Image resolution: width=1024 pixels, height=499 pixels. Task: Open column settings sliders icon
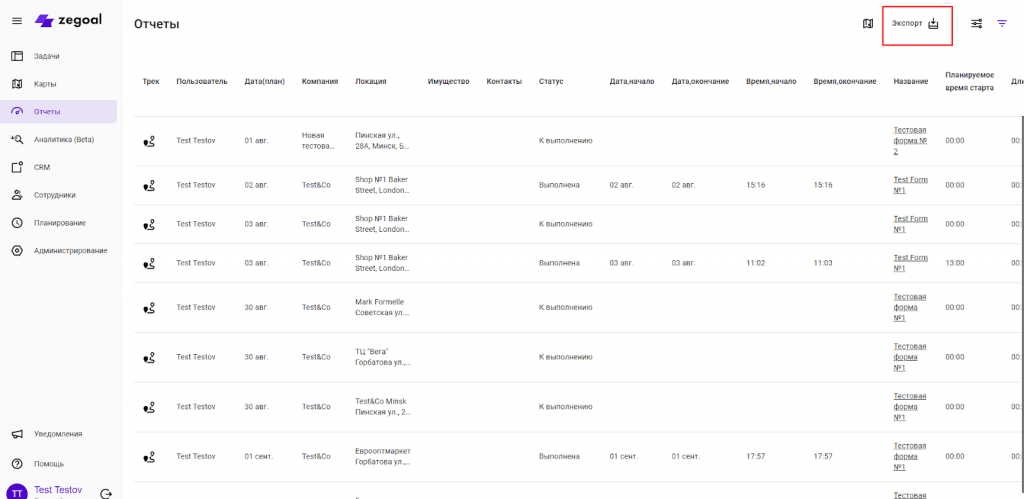[977, 24]
